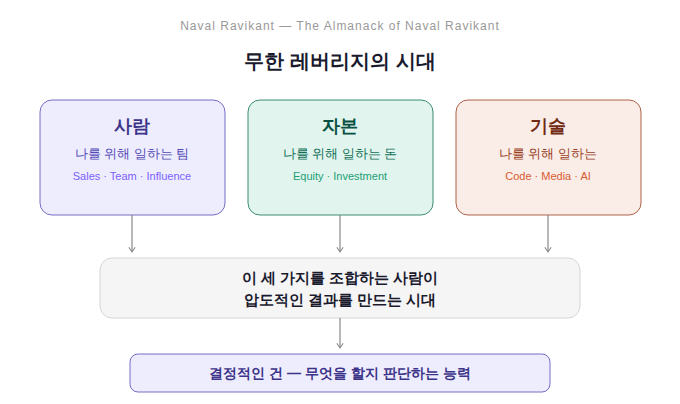Screen dimensions: 680x404
Task: Click the text '나를 위해 일하는 팀'
Action: click(x=132, y=153)
